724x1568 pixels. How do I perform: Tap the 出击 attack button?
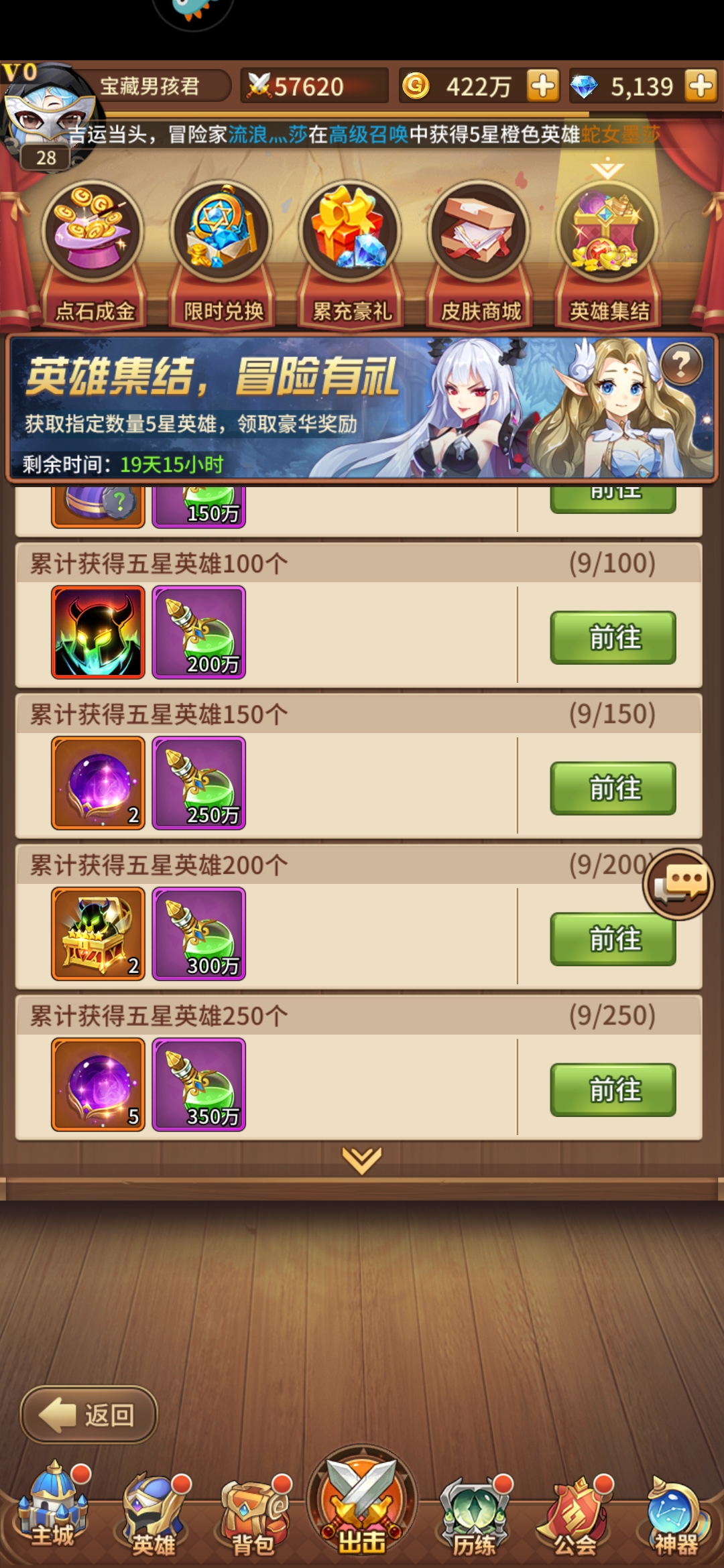(362, 1501)
